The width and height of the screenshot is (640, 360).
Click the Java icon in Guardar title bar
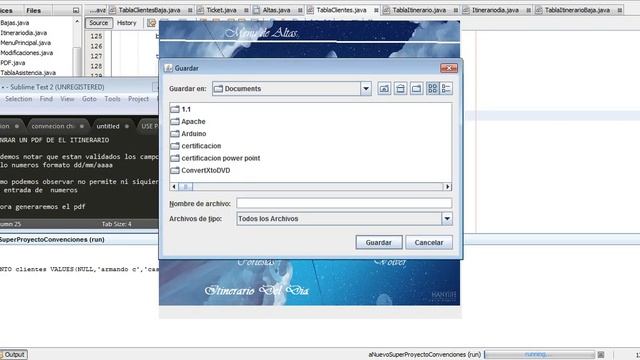[168, 68]
